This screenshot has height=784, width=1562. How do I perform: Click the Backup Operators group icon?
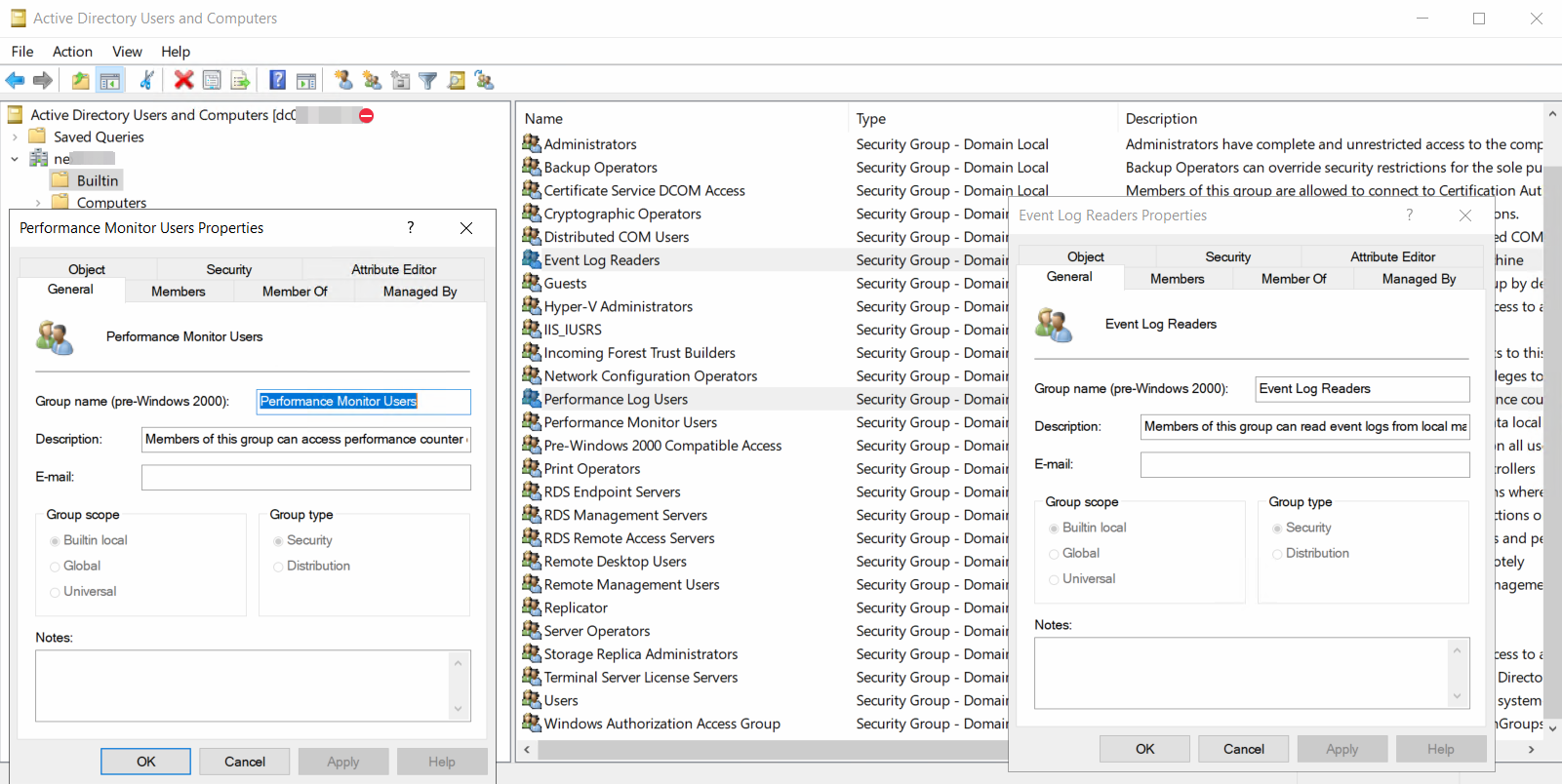(532, 167)
